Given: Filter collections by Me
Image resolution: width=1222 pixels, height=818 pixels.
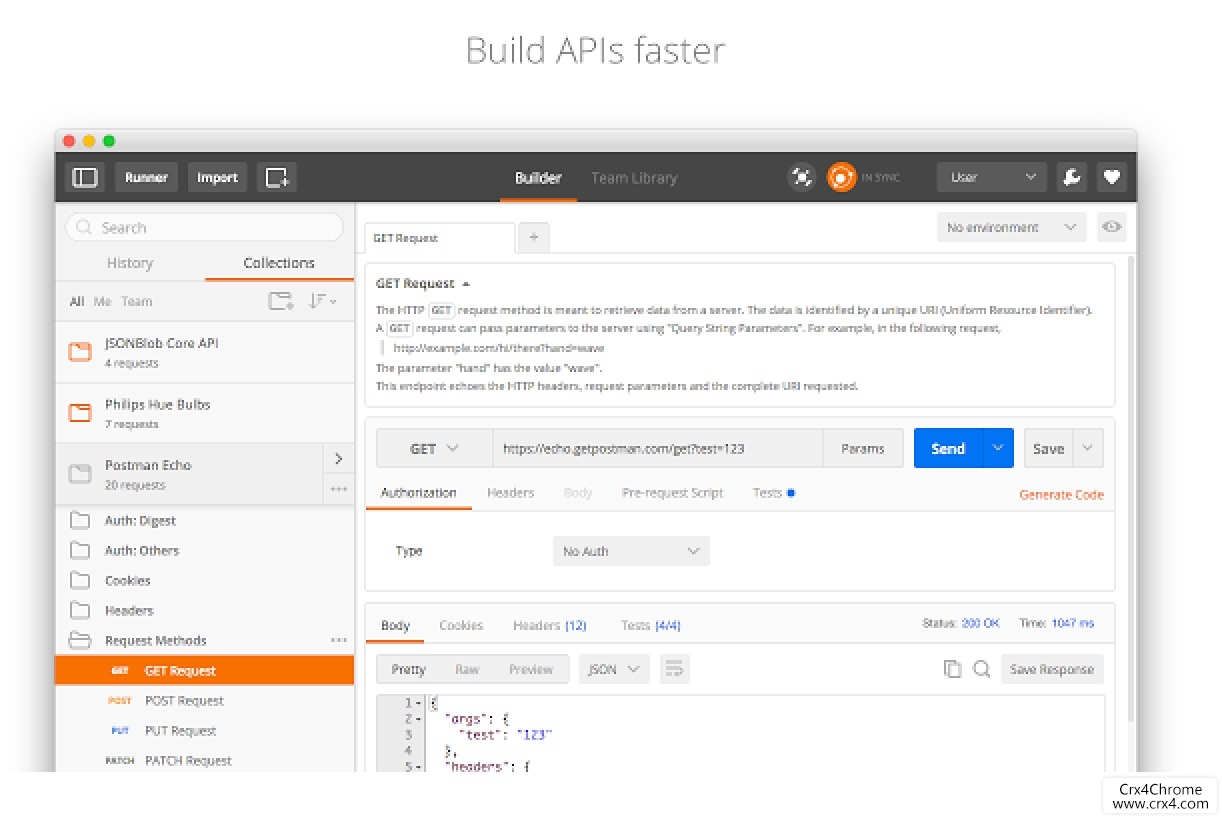Looking at the screenshot, I should (x=103, y=301).
